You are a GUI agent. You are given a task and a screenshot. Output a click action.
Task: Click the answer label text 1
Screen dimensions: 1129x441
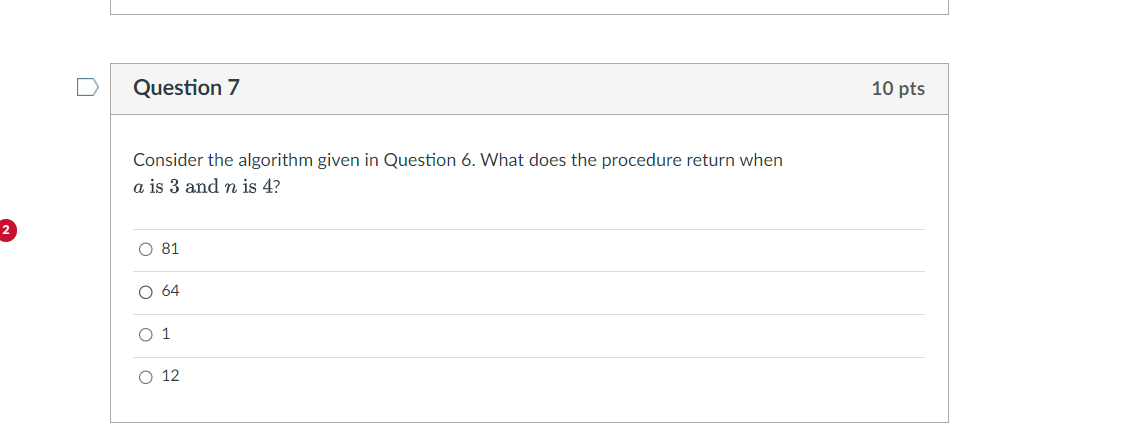166,334
